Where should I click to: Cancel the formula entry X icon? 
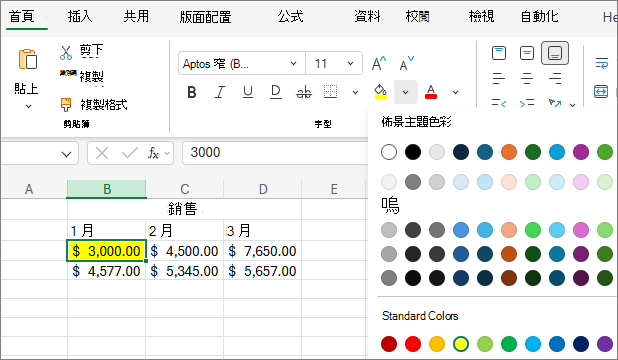(x=102, y=153)
